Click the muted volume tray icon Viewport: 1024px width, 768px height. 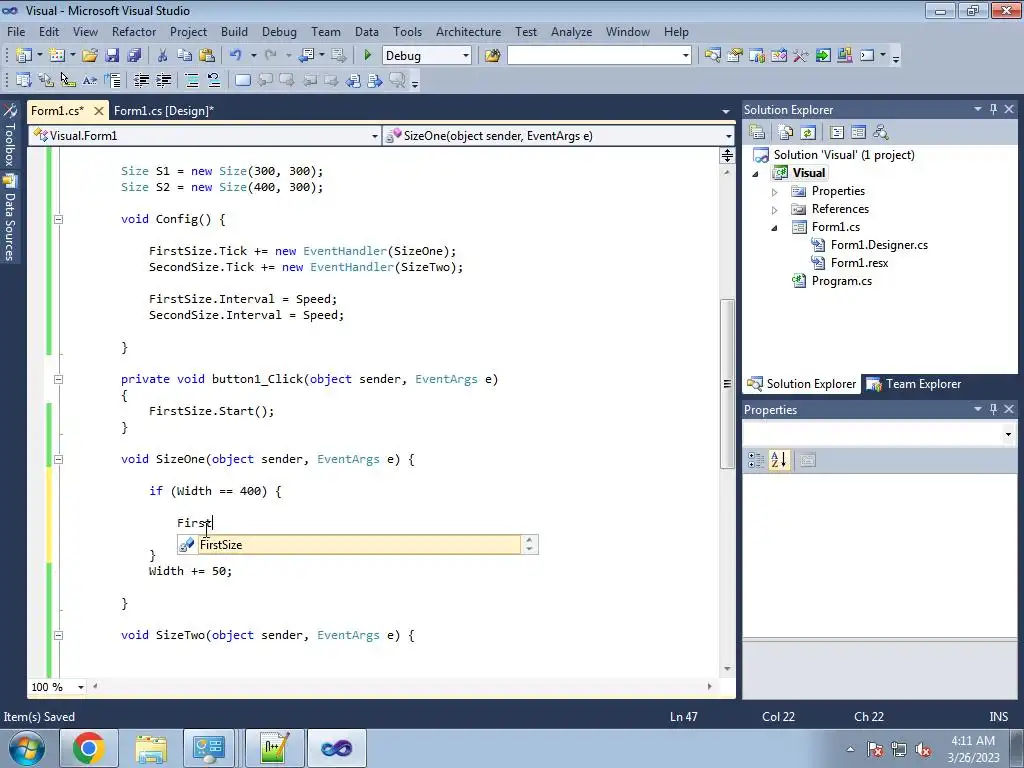pyautogui.click(x=923, y=749)
